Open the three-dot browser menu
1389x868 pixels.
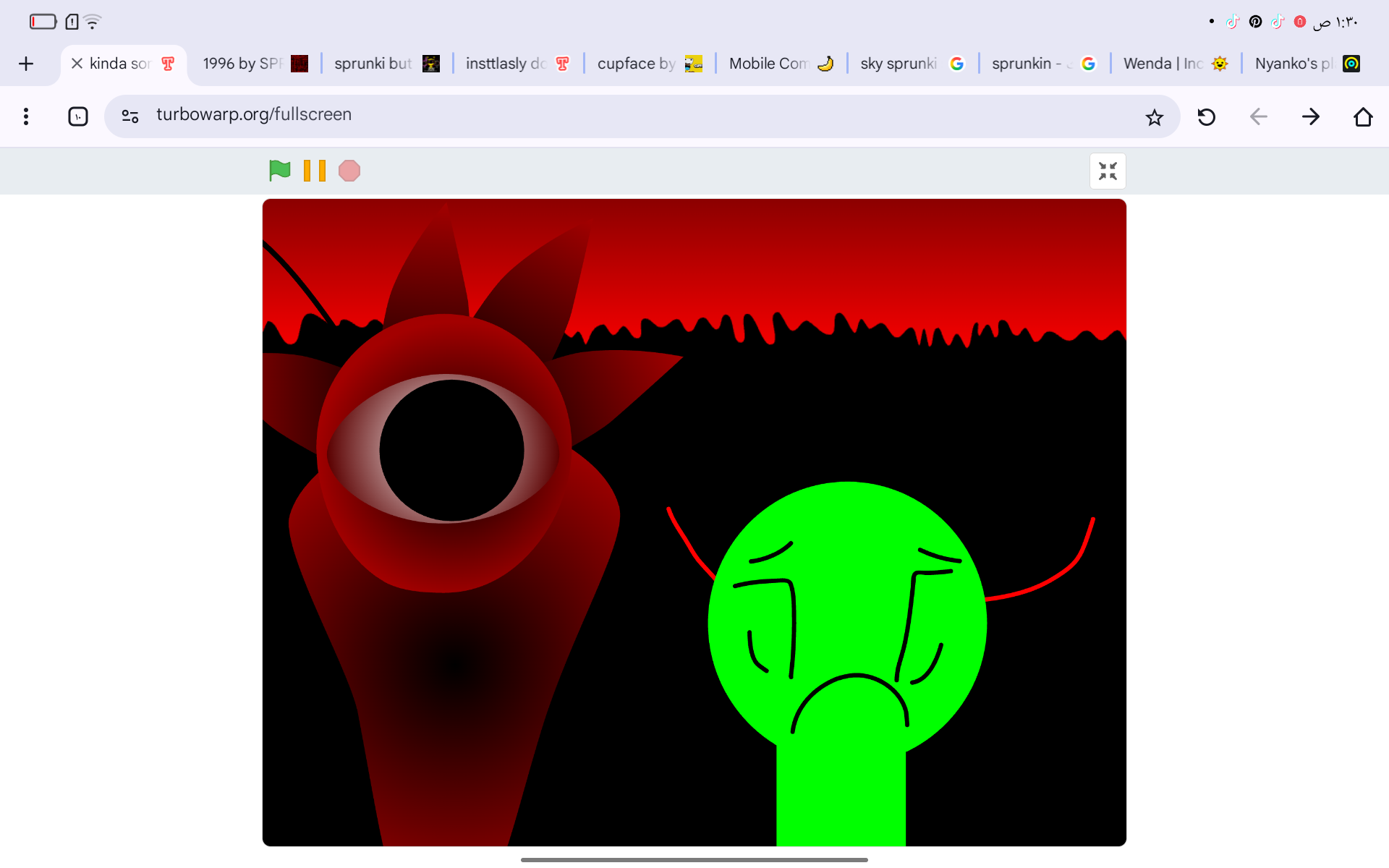[26, 116]
